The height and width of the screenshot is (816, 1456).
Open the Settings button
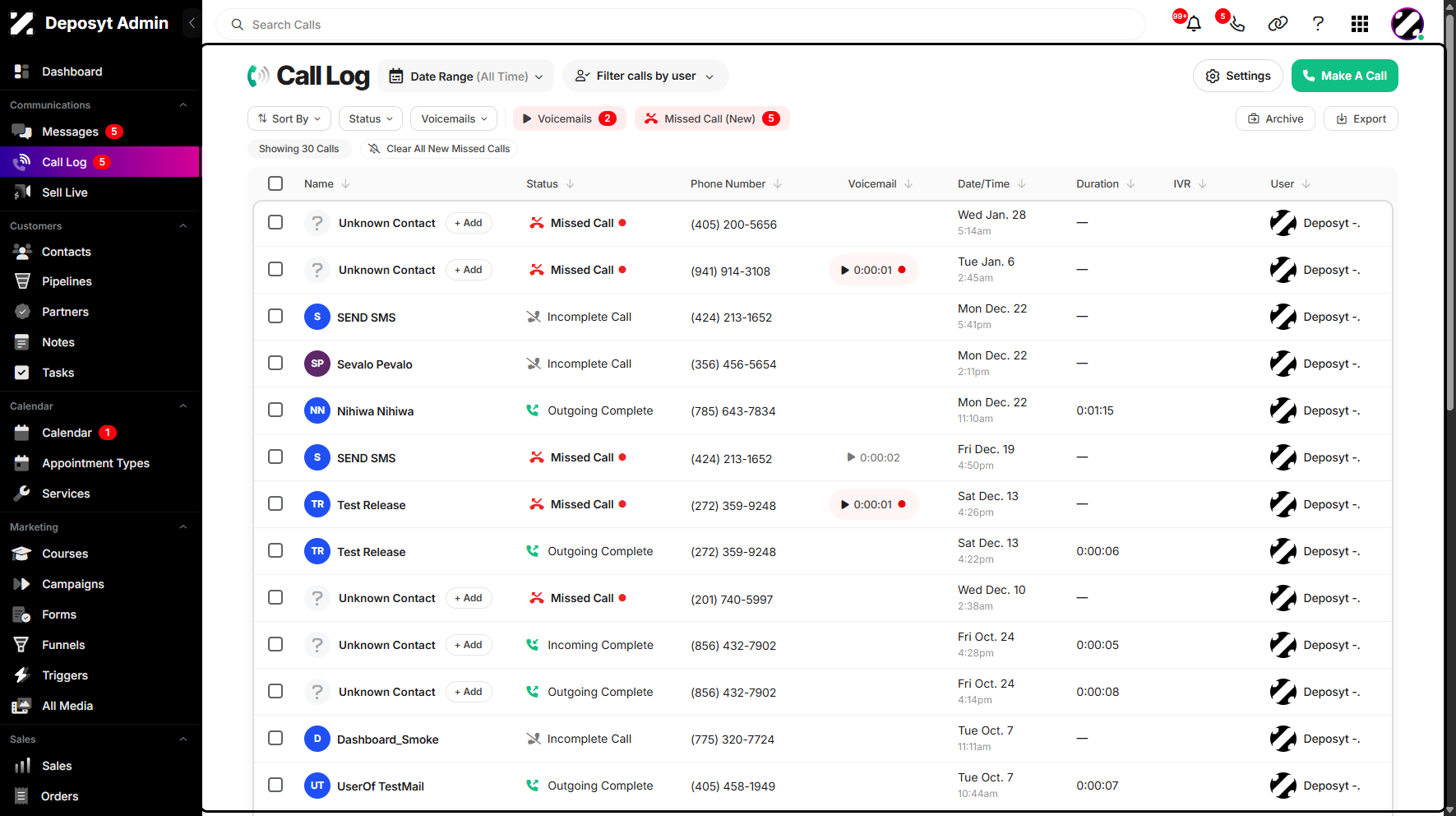click(x=1237, y=76)
